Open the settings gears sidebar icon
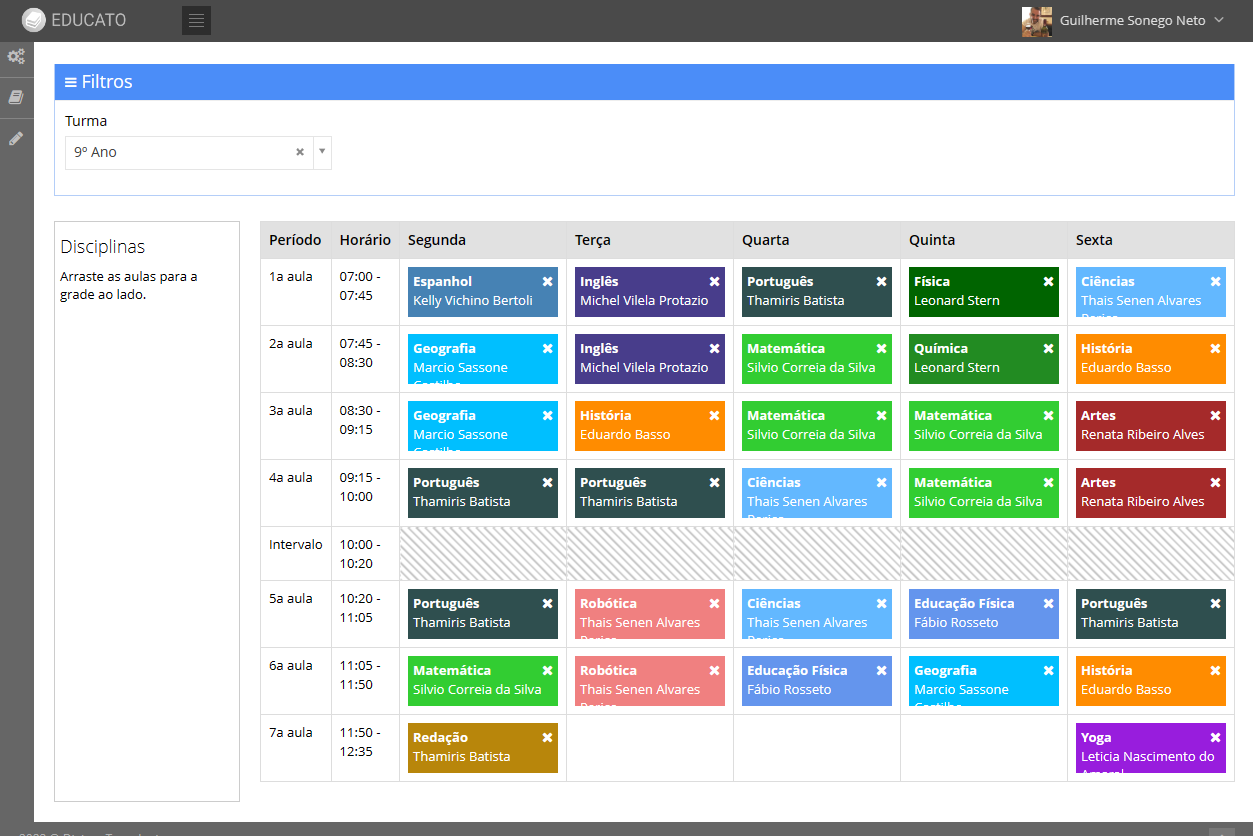The image size is (1253, 836). pos(16,57)
